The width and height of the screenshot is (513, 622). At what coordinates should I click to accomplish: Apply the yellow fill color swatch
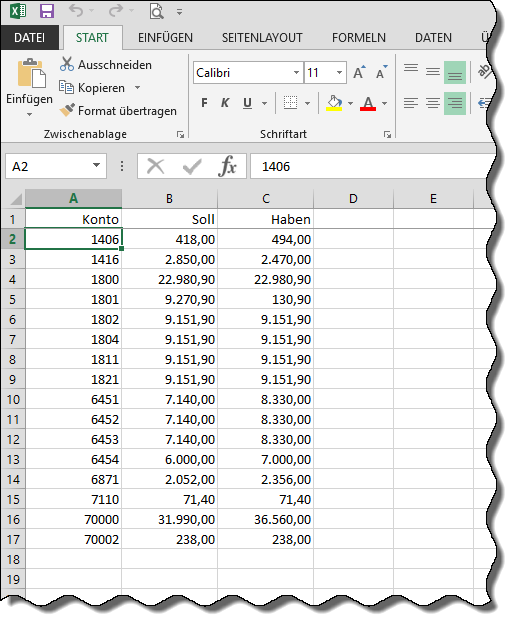[334, 103]
